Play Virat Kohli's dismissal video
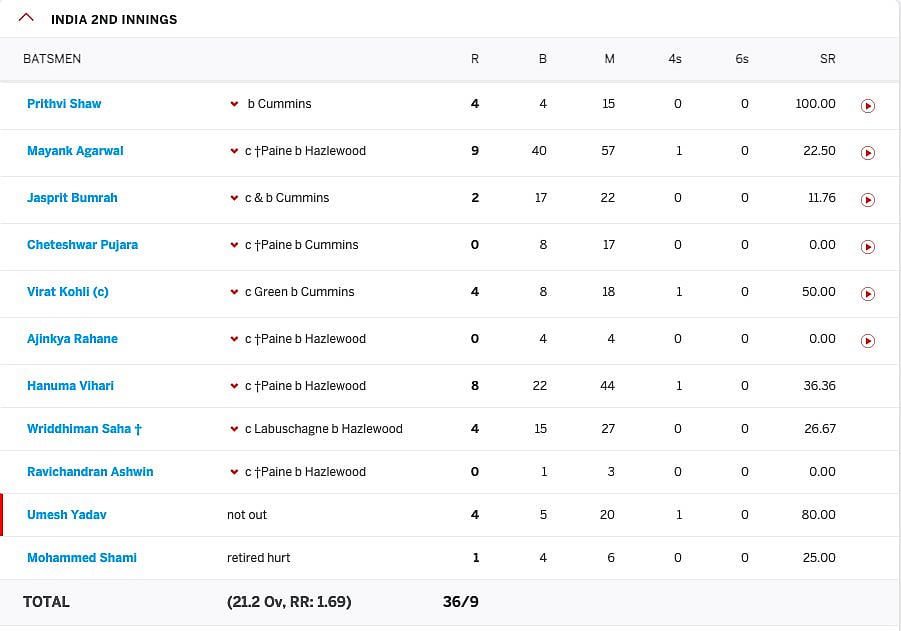 point(868,293)
